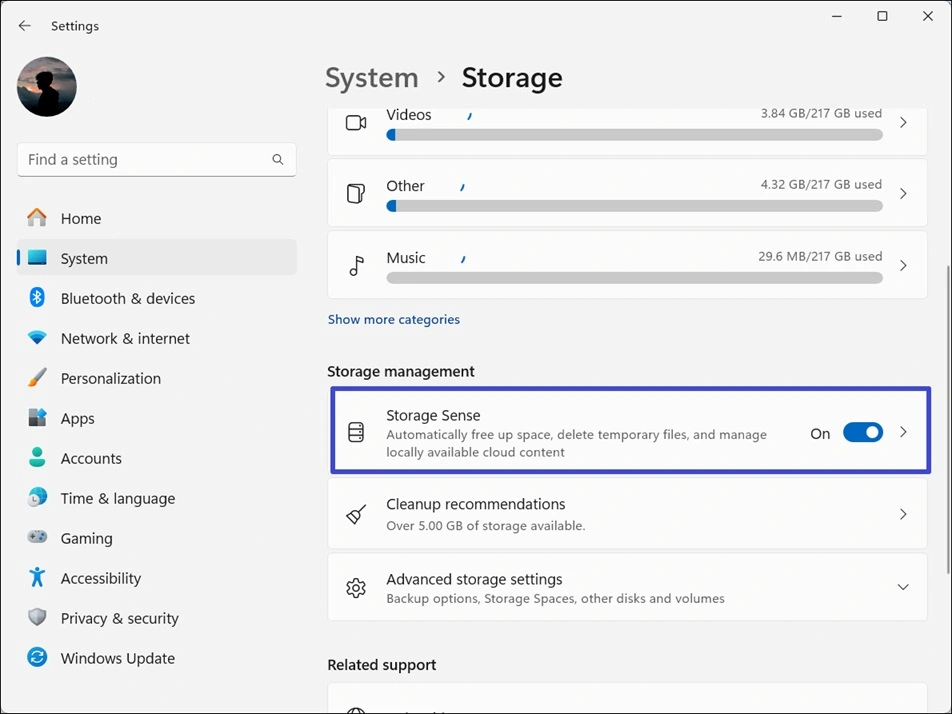Screen dimensions: 952x714
Task: Click the Accessibility person icon
Action: point(37,578)
